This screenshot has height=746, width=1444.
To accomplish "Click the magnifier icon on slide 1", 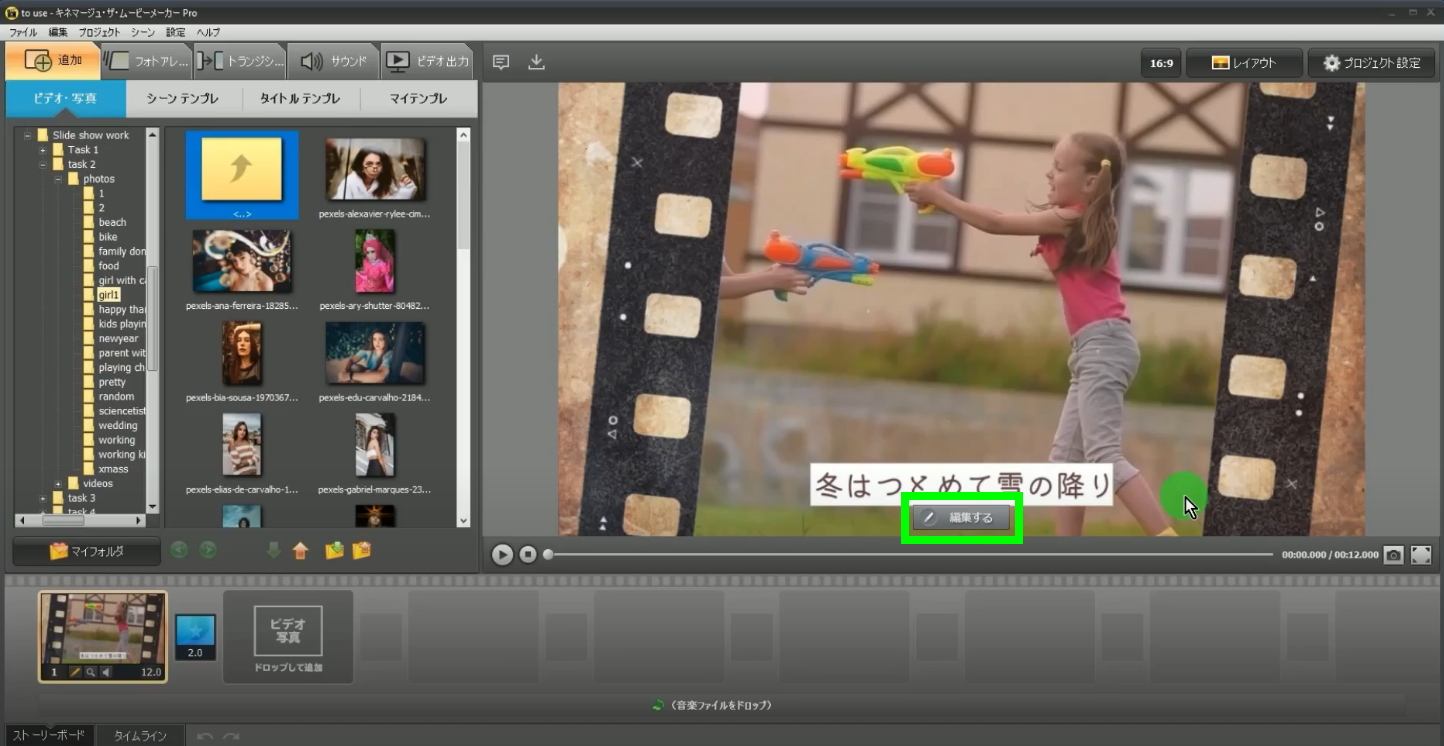I will point(90,672).
